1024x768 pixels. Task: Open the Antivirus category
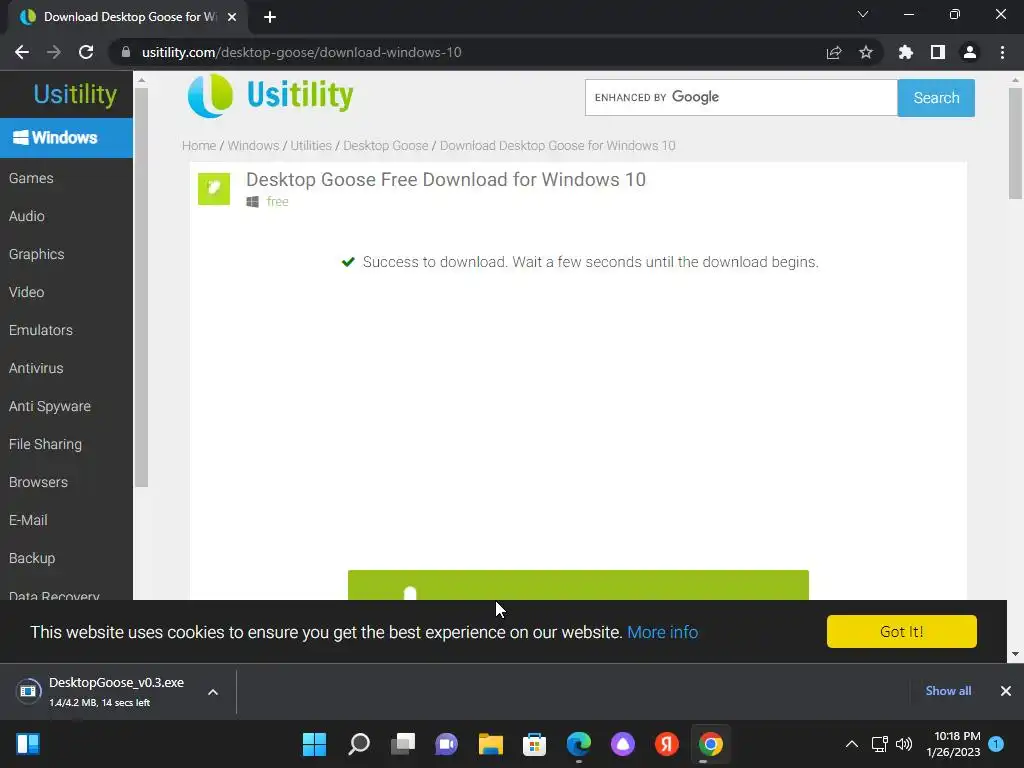click(x=36, y=368)
